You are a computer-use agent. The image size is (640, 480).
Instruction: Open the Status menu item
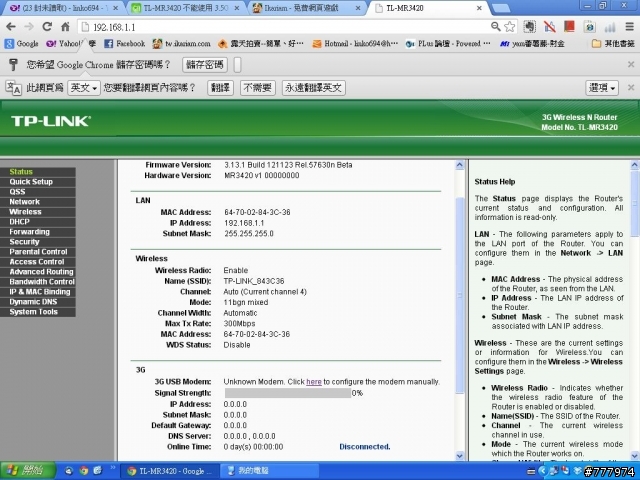click(x=38, y=172)
